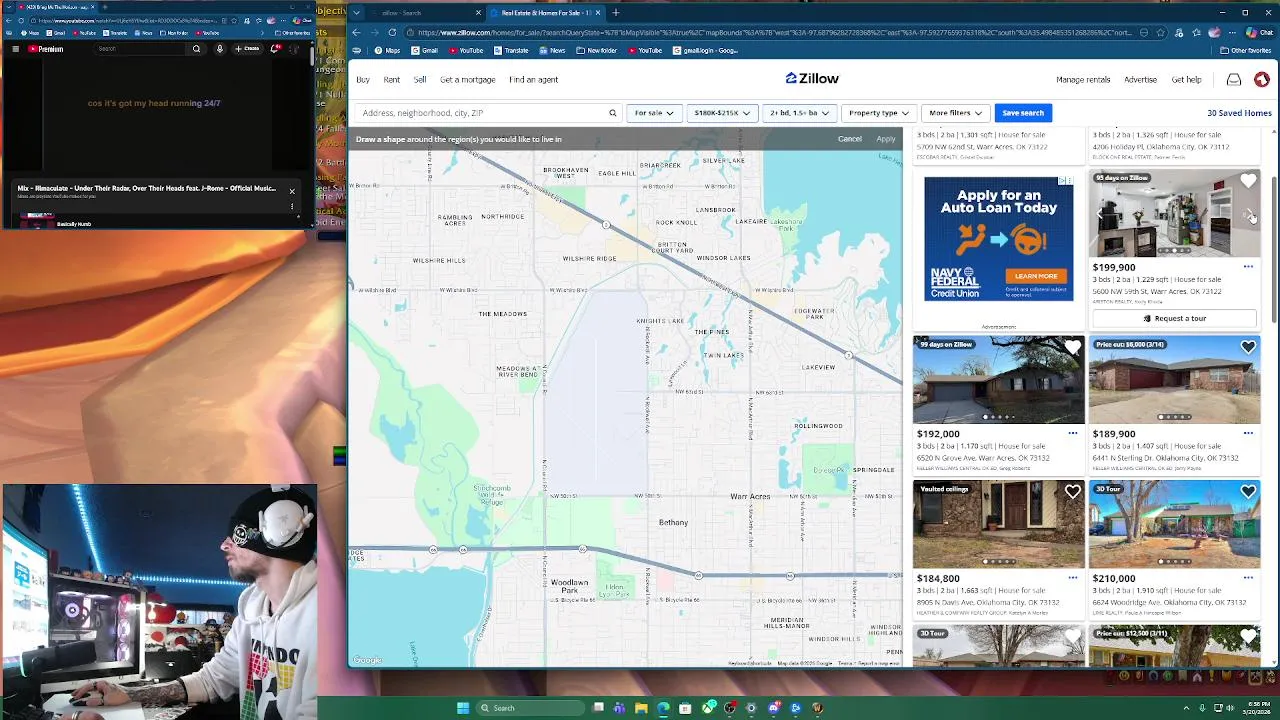This screenshot has height=720, width=1280.
Task: Show next photo of the $199,900 listing
Action: point(1250,214)
